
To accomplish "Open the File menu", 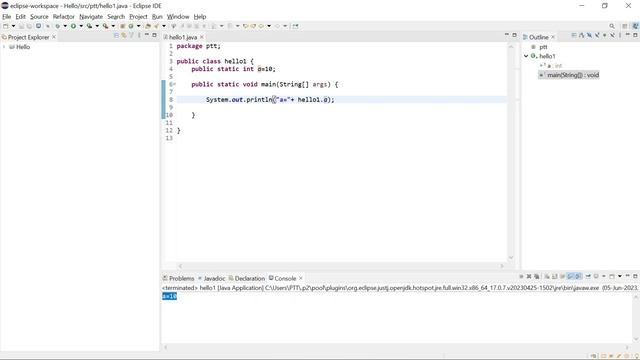I will (7, 17).
